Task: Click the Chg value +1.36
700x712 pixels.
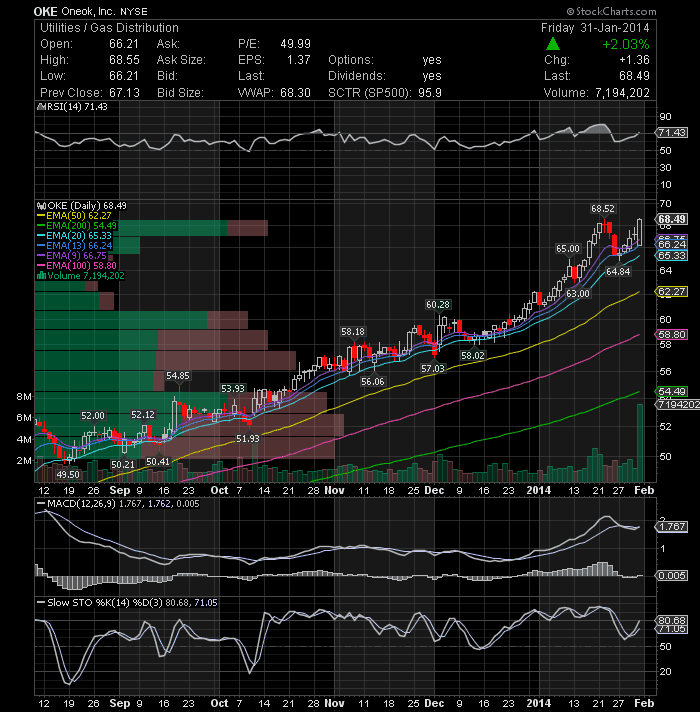Action: tap(634, 60)
